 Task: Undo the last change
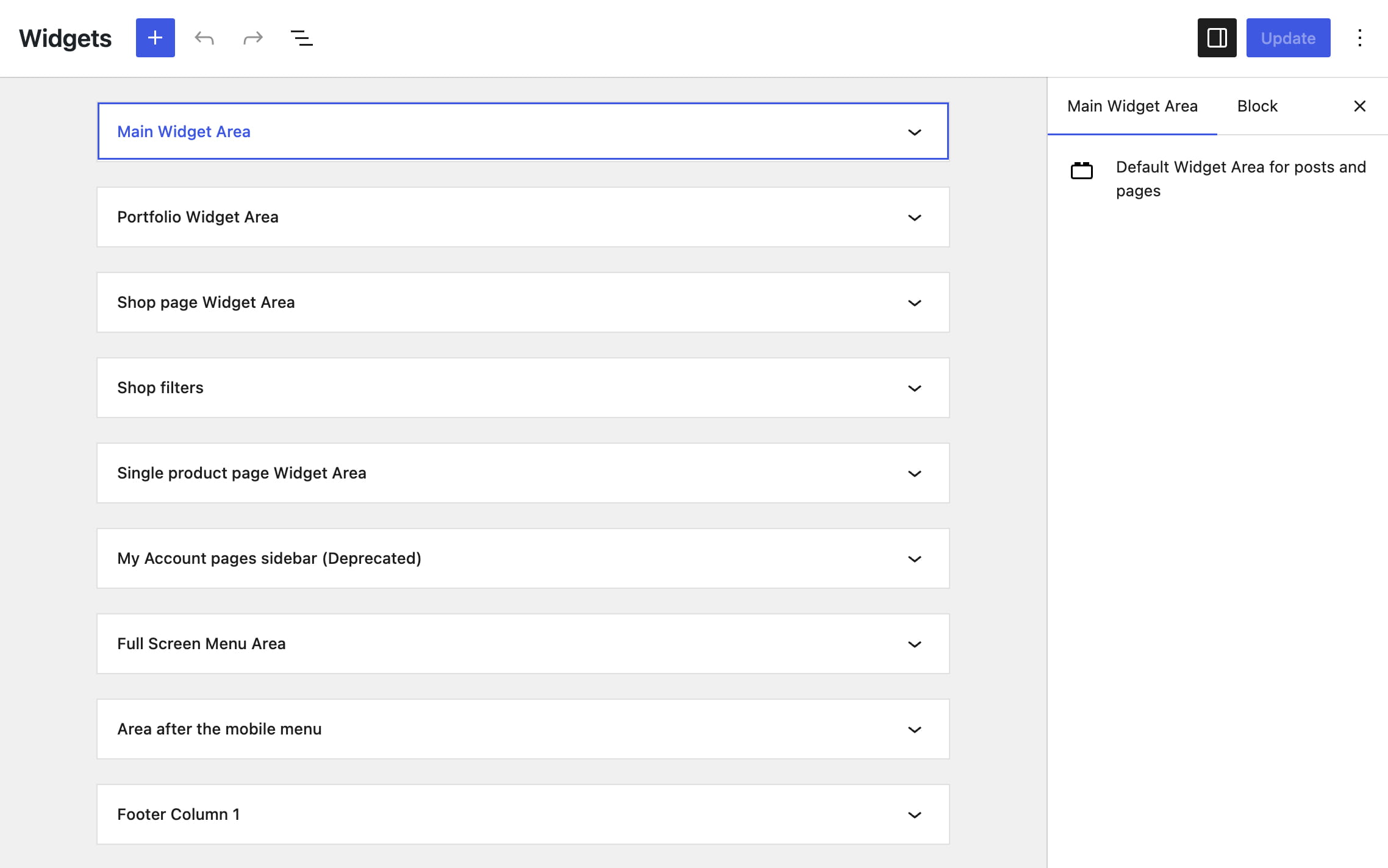[204, 38]
